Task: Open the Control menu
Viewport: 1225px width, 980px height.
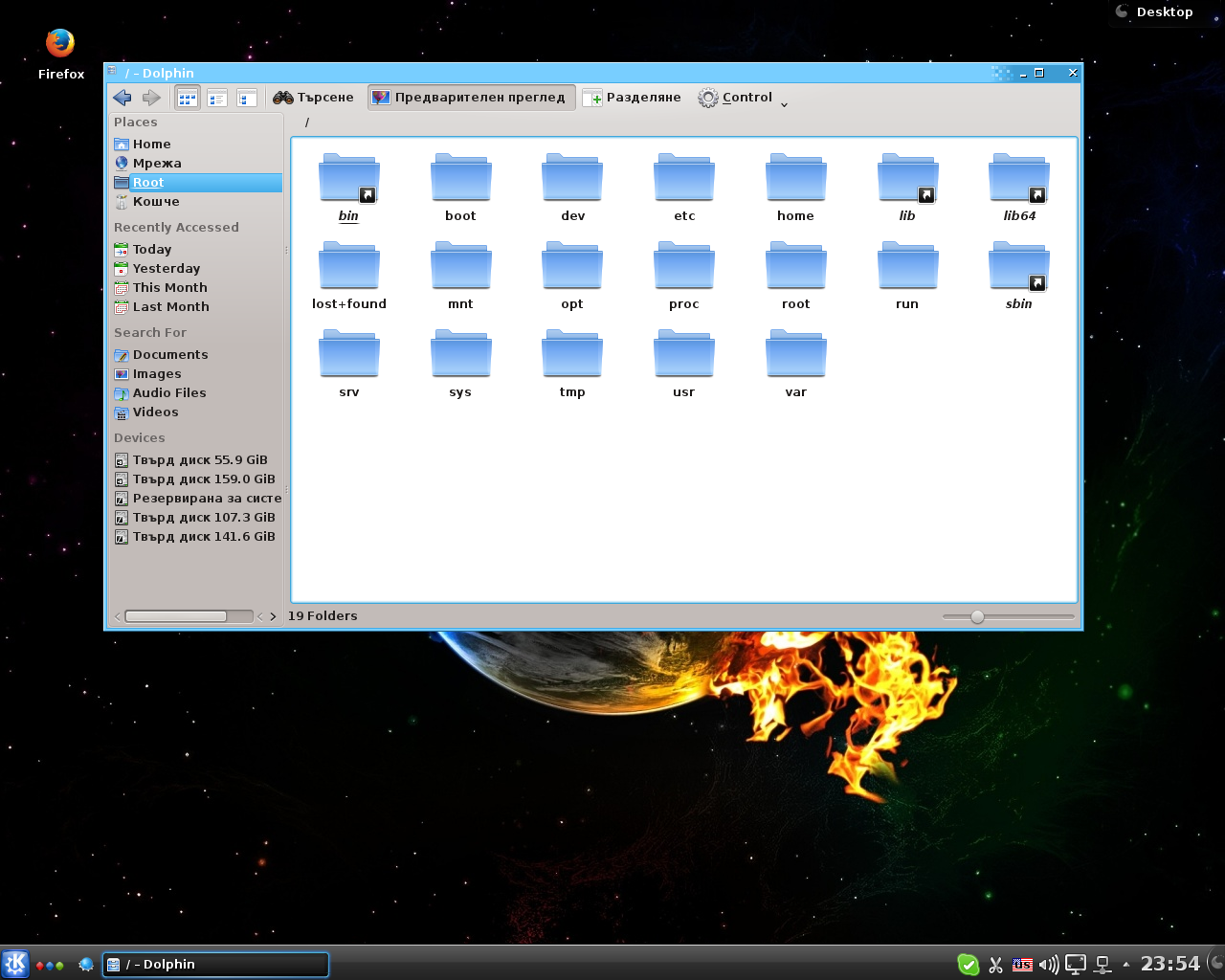Action: [x=735, y=98]
